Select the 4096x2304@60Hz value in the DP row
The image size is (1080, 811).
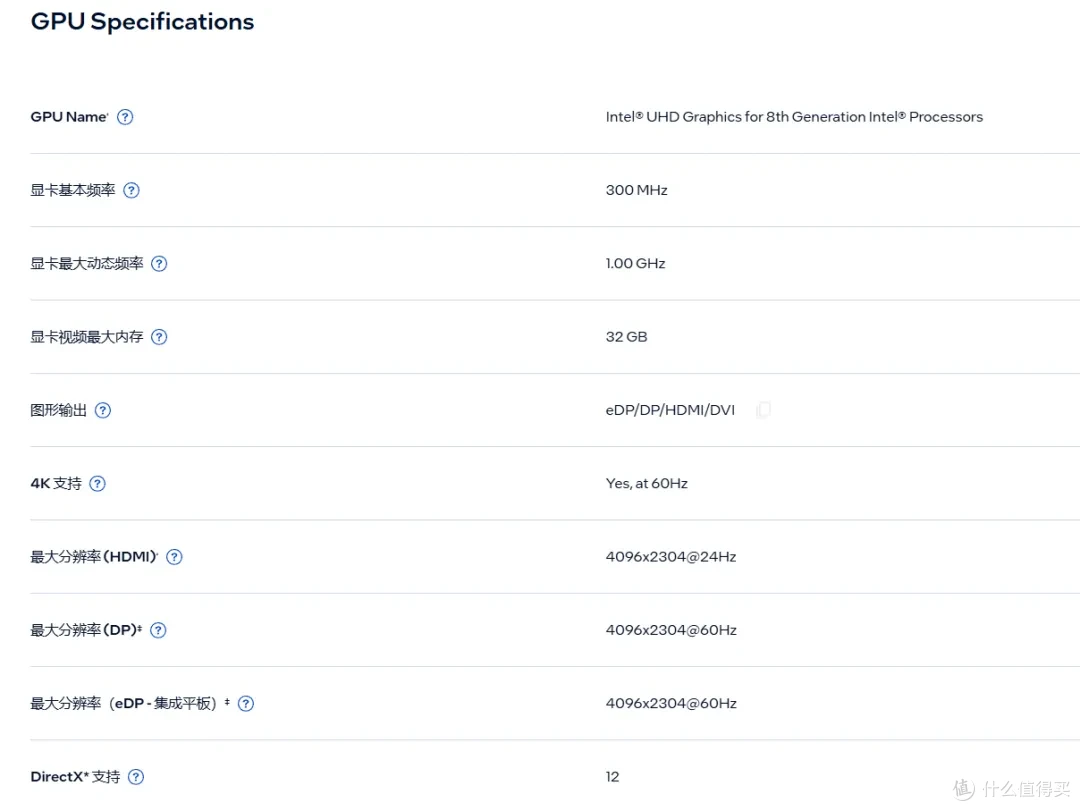pos(671,630)
